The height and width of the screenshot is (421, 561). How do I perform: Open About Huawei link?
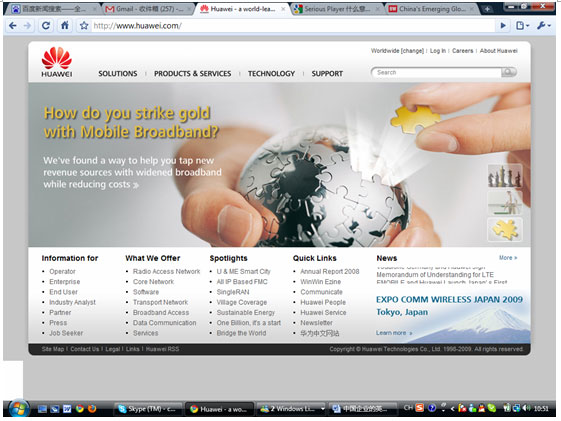(498, 51)
